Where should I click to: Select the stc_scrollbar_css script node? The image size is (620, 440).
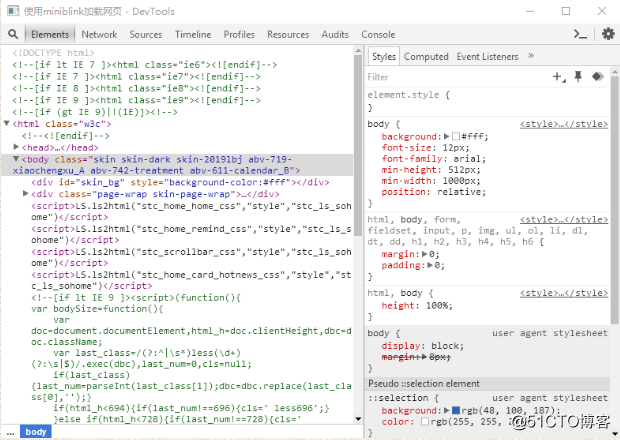(191, 257)
